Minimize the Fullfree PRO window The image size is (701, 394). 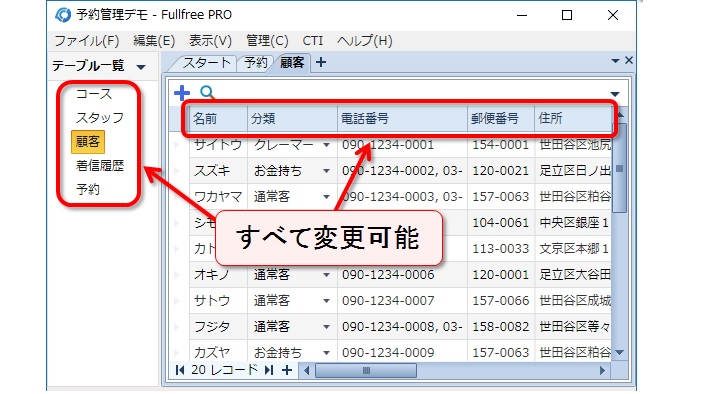point(522,15)
